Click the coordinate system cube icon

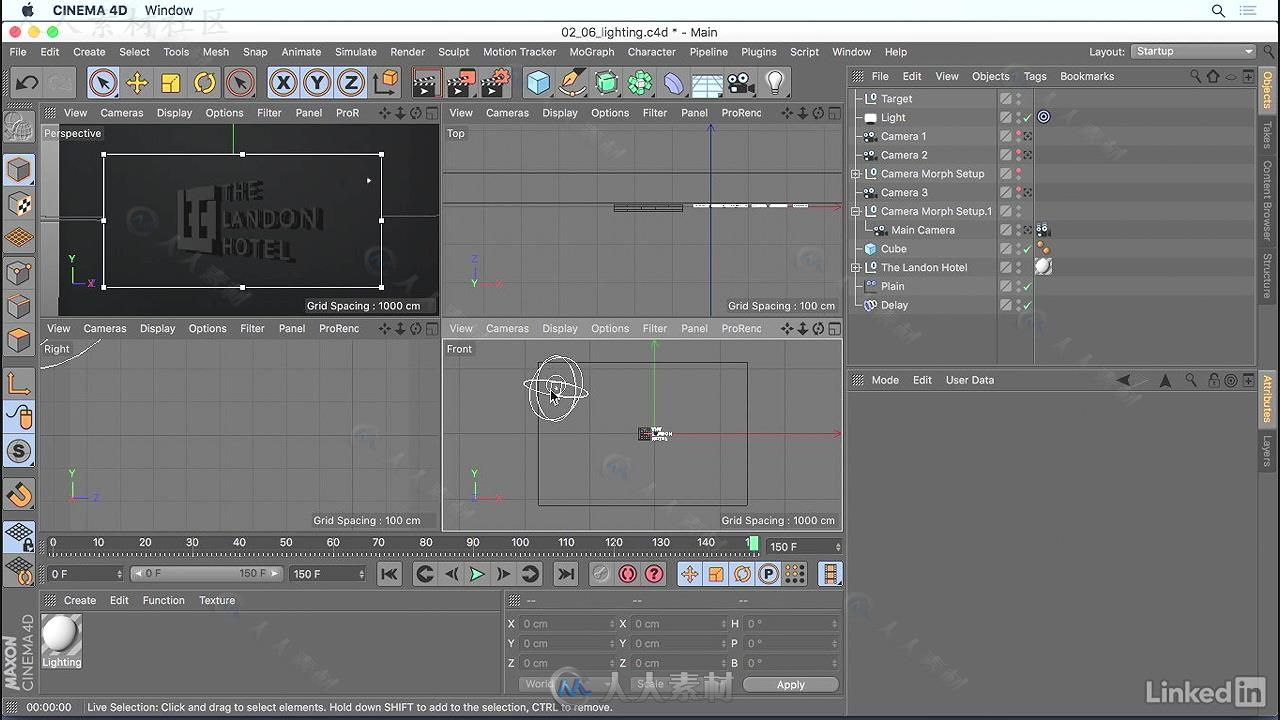tap(385, 82)
